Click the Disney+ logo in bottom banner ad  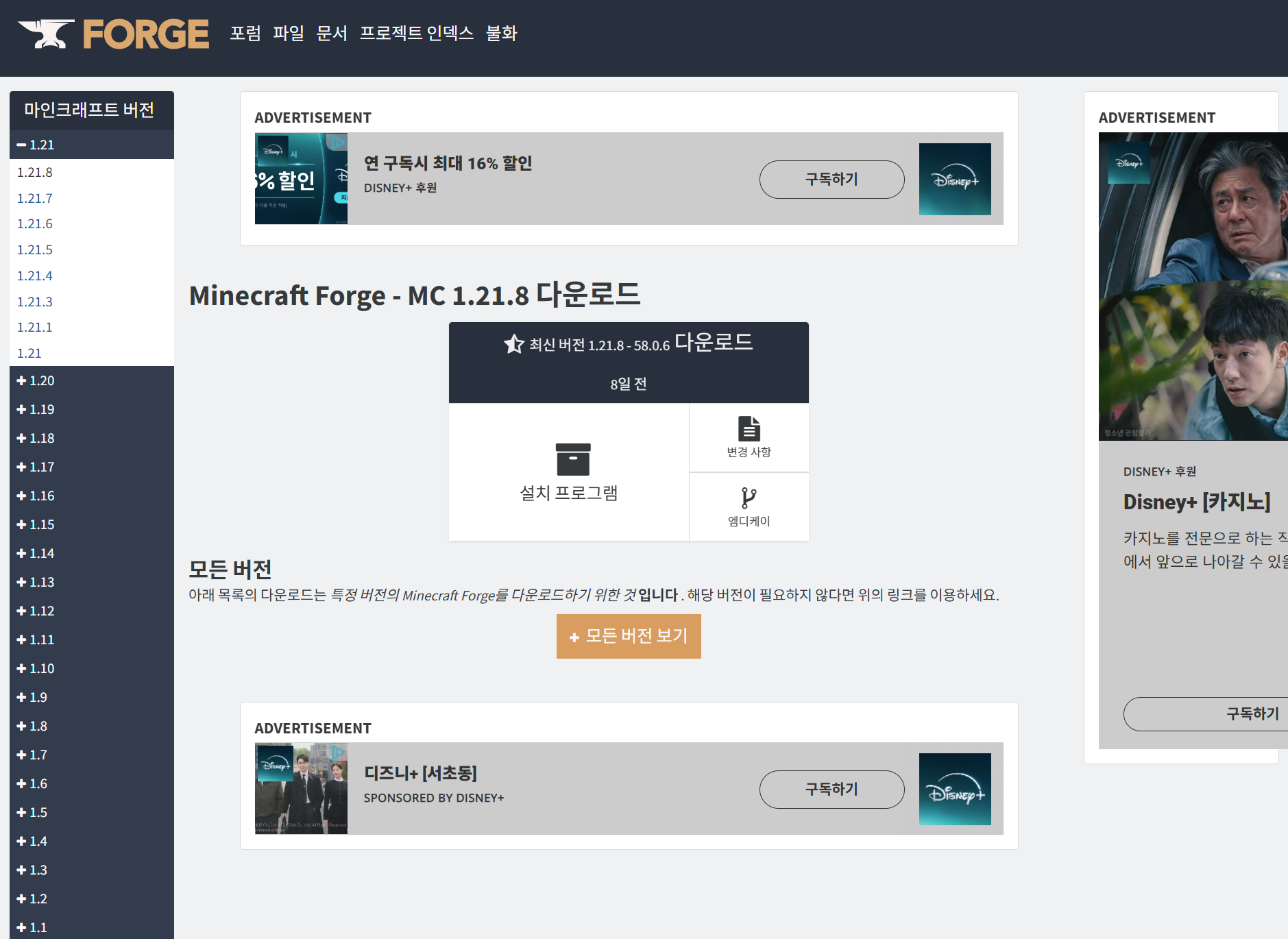tap(955, 789)
